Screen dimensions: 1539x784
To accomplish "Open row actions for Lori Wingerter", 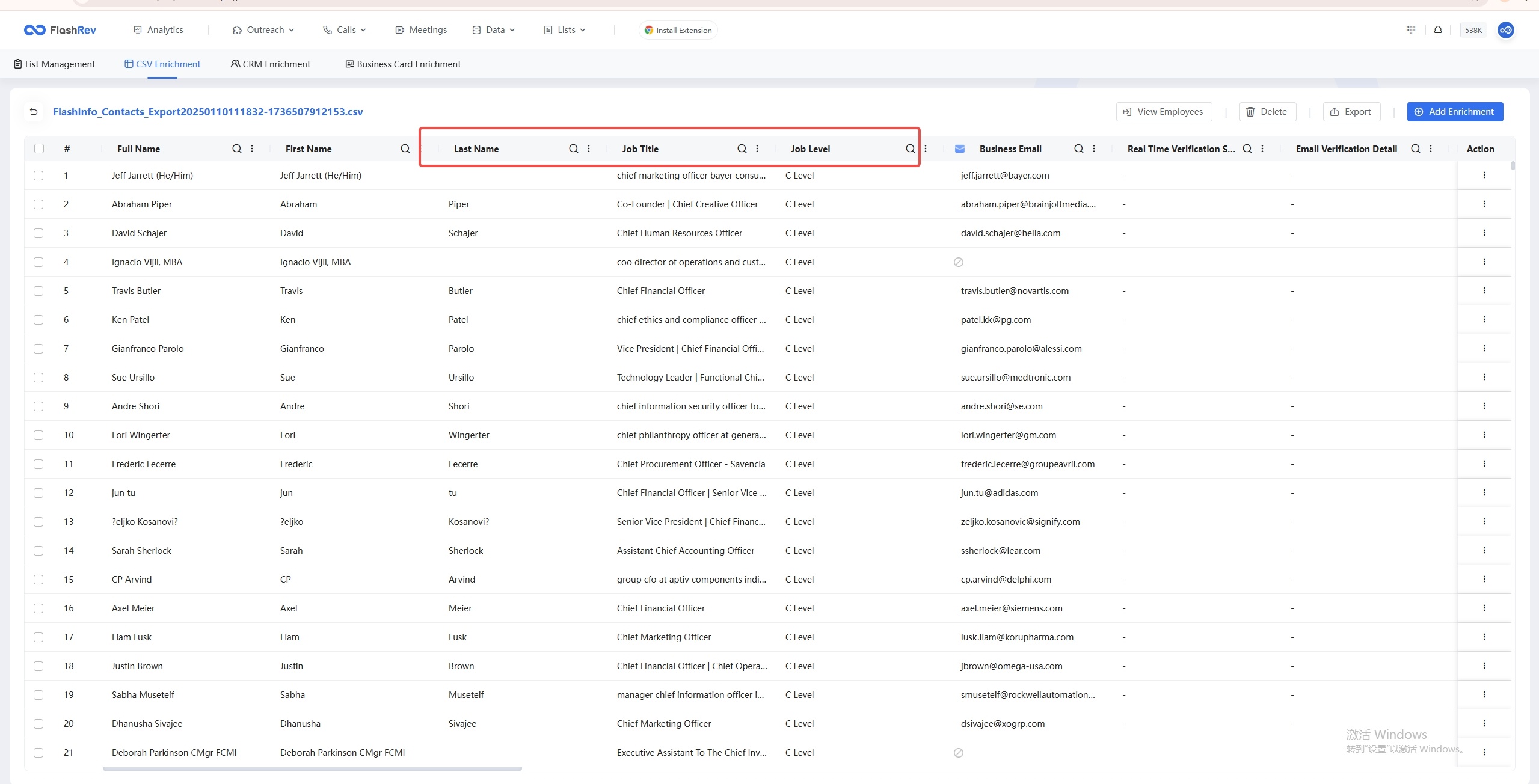I will coord(1484,435).
